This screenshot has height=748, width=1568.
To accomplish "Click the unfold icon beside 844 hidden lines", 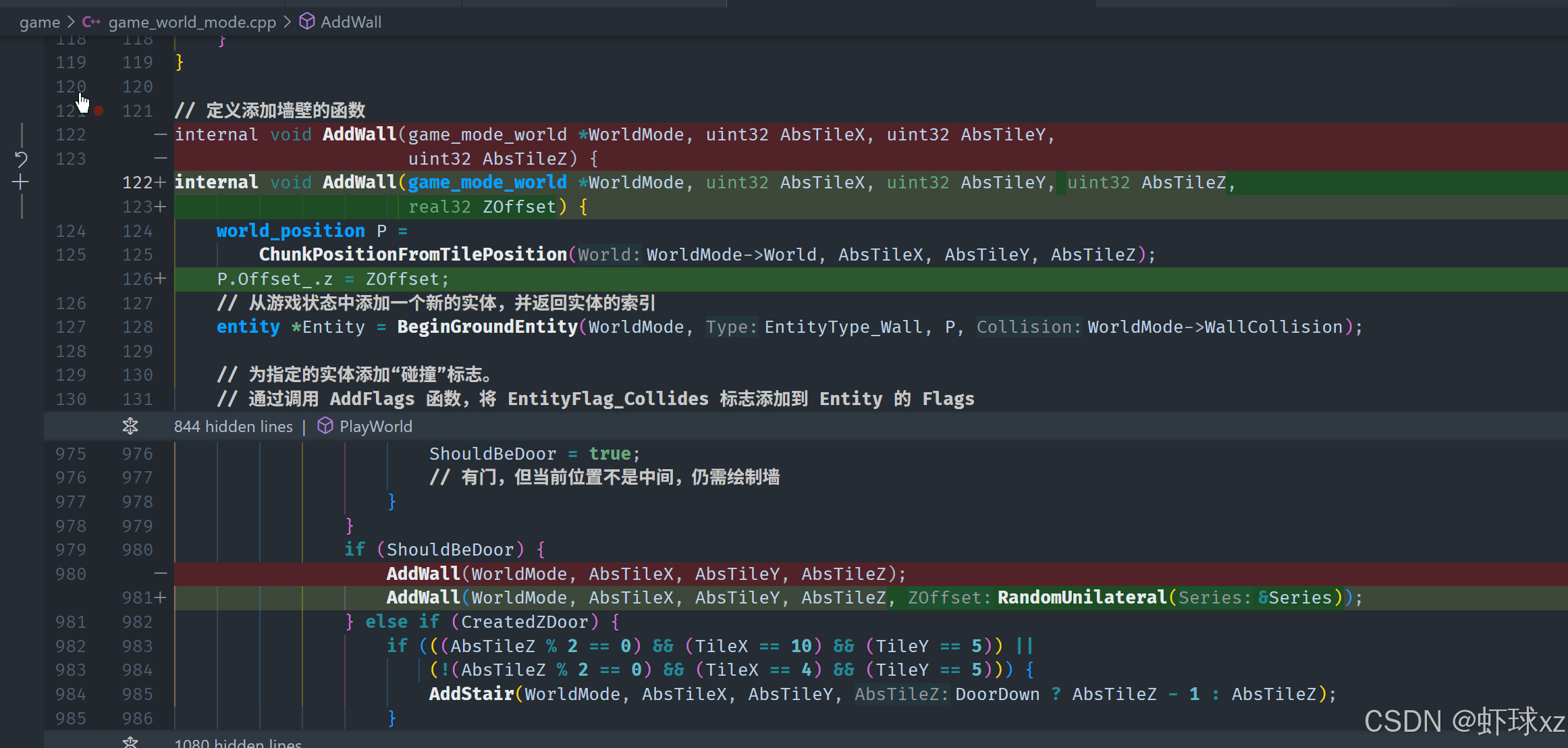I will point(130,426).
